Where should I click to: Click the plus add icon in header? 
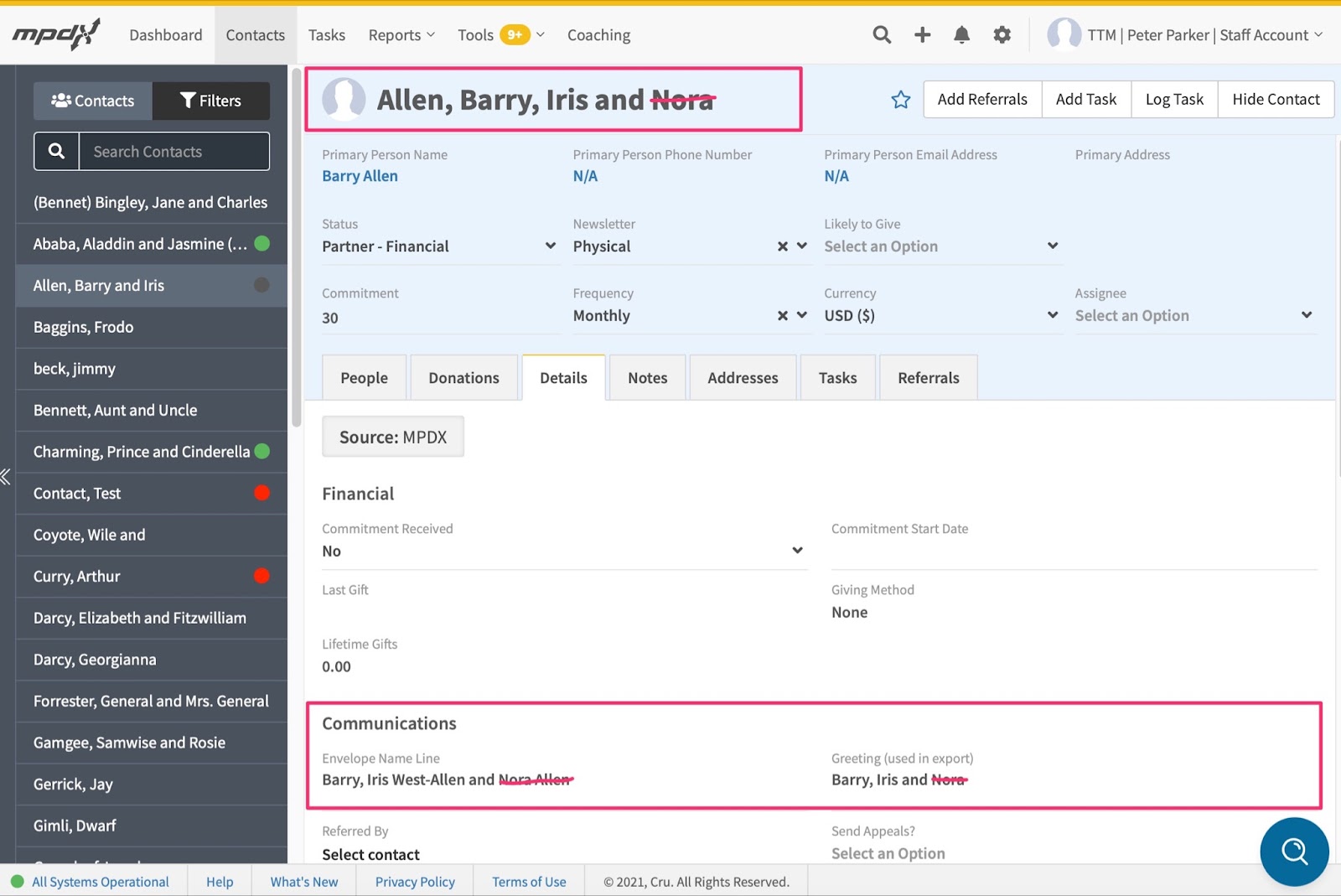tap(922, 34)
